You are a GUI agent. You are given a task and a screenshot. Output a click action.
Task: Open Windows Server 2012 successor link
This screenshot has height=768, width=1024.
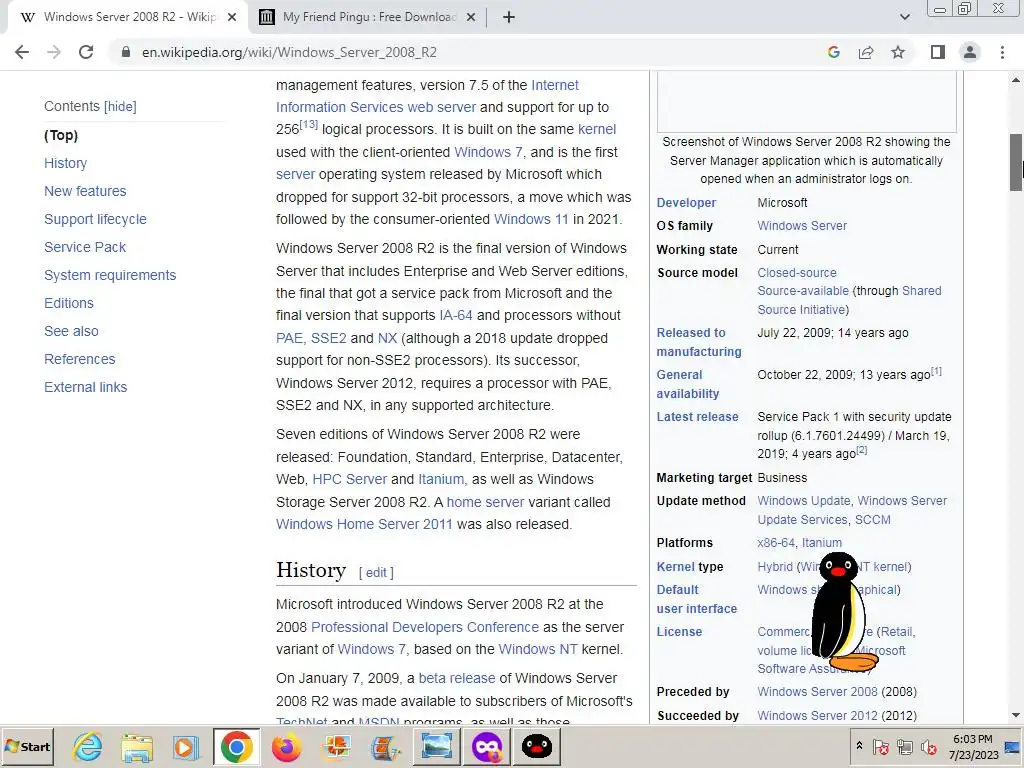pos(817,716)
